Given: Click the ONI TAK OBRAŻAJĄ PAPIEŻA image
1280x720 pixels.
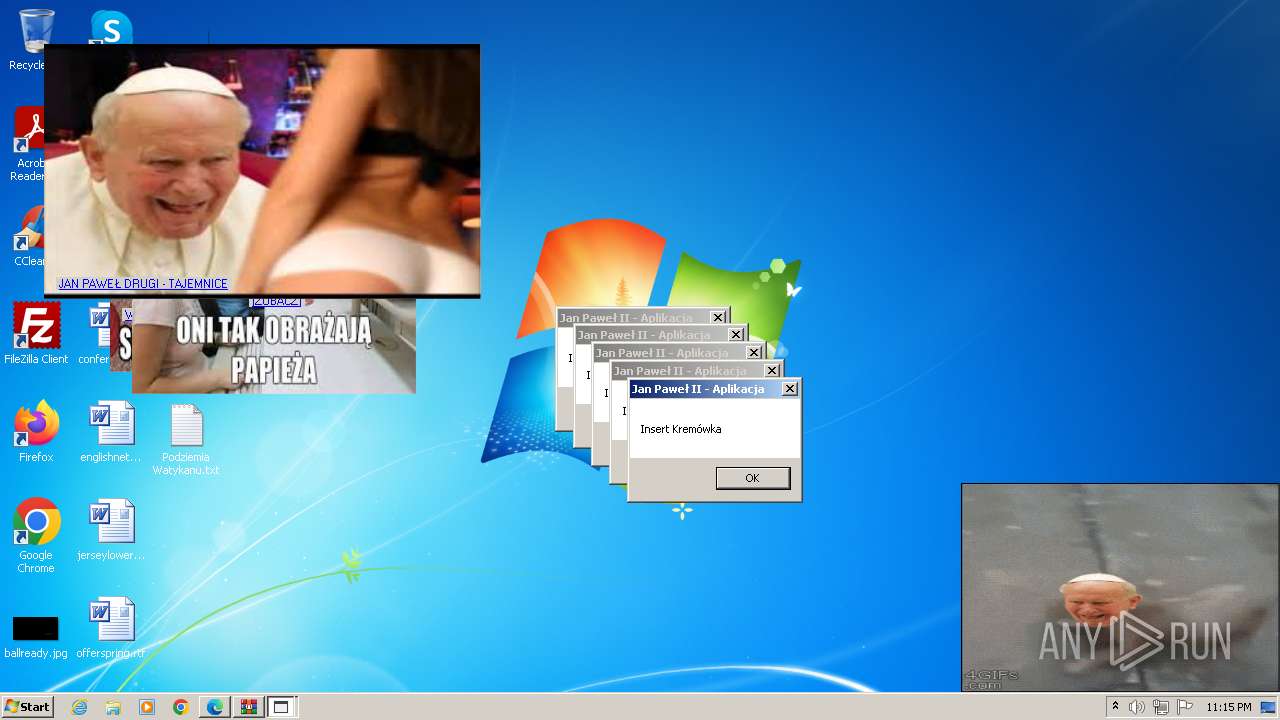Looking at the screenshot, I should tap(273, 346).
